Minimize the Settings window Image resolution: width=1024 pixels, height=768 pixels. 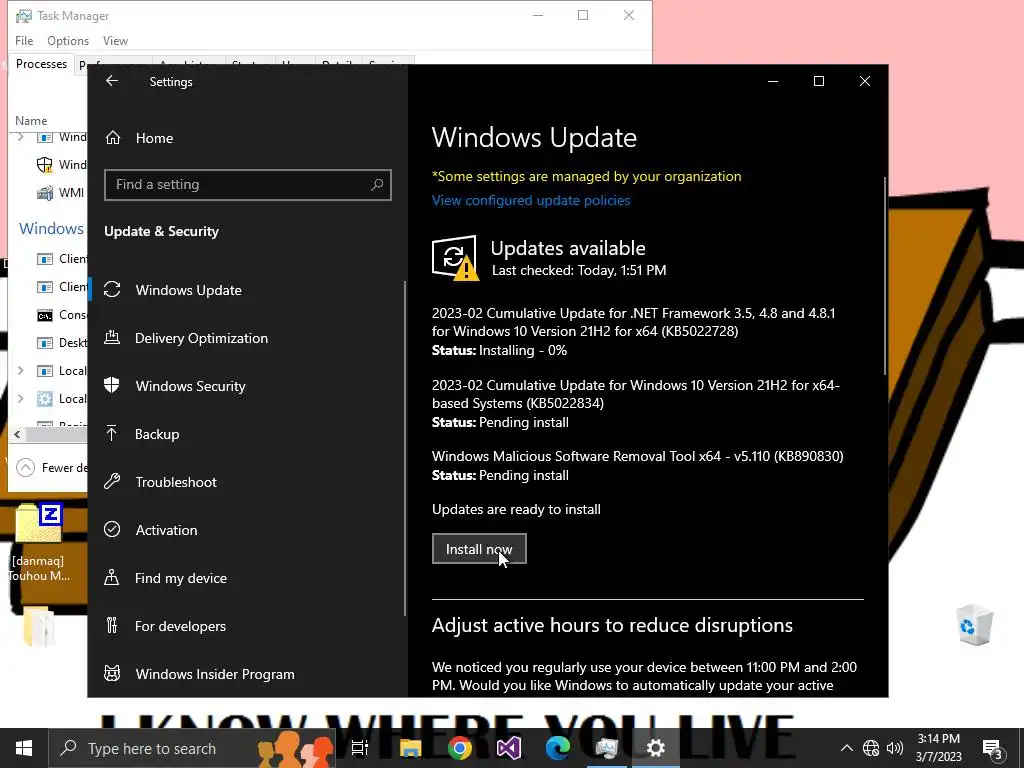coord(773,81)
